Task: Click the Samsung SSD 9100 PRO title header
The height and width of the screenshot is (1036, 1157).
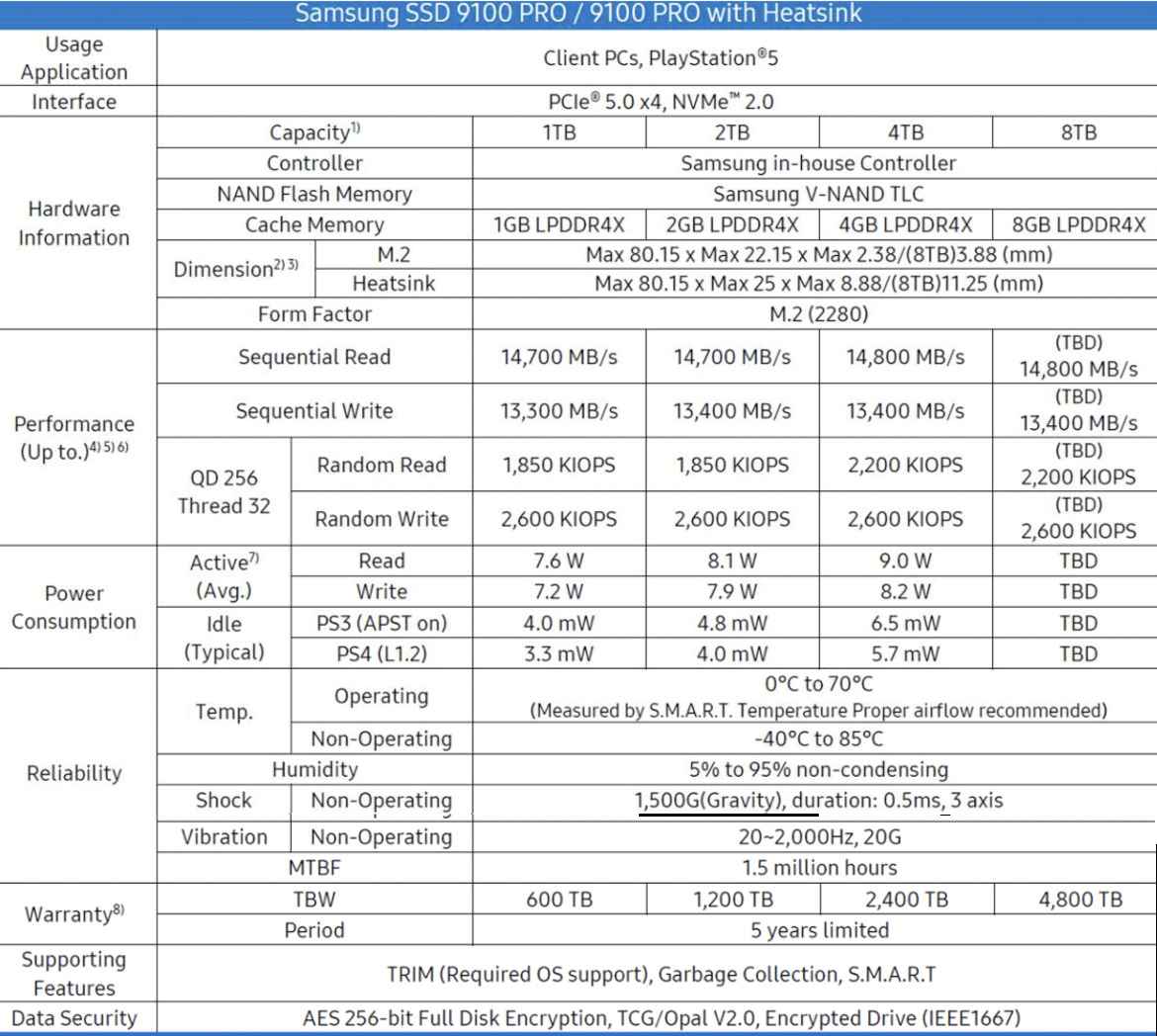Action: [578, 14]
